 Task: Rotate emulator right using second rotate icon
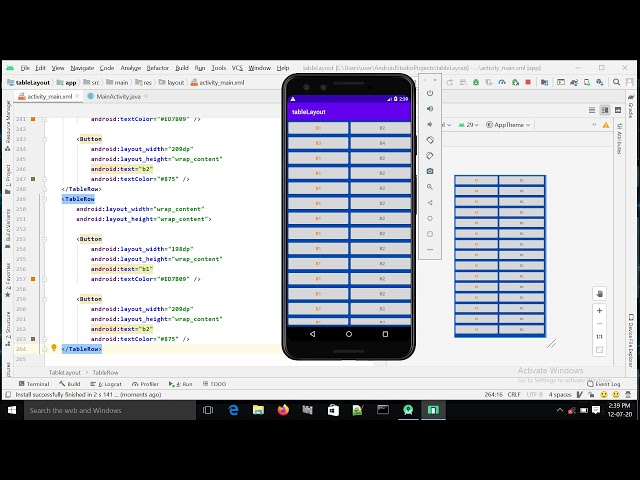[430, 156]
